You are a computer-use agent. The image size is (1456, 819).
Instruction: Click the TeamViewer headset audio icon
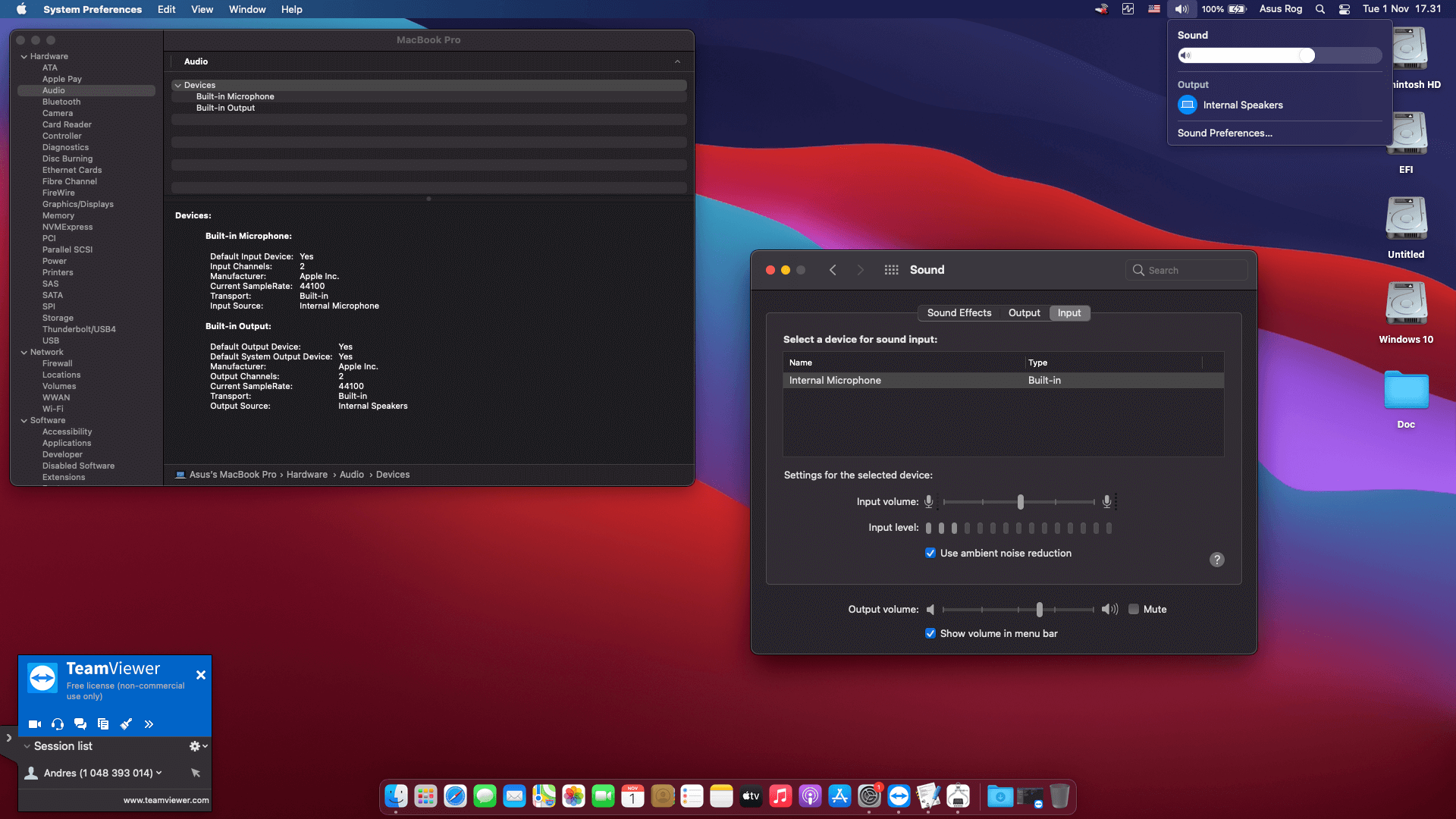58,724
